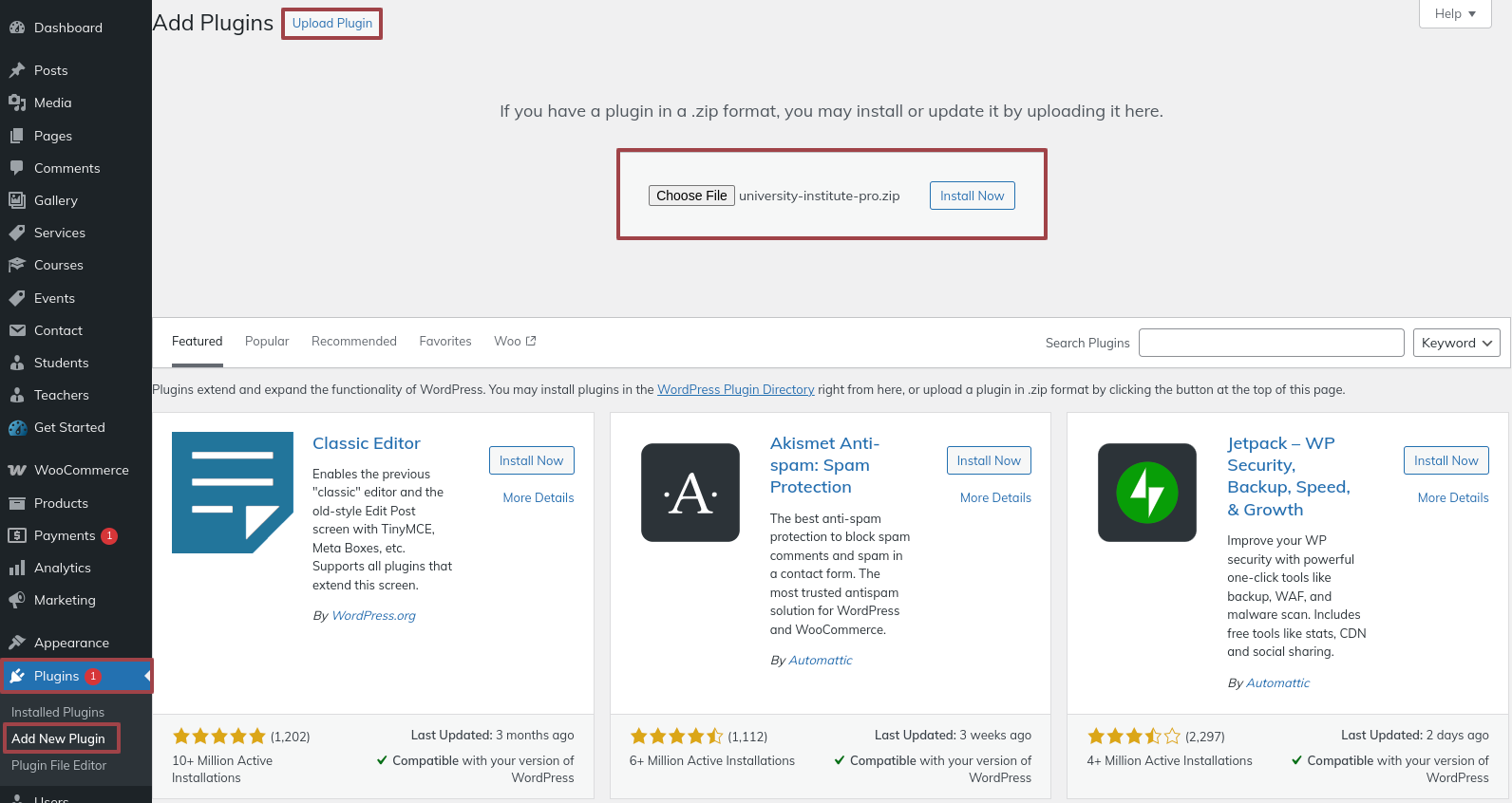
Task: Open Automattic author link under Jetpack
Action: click(x=1277, y=682)
